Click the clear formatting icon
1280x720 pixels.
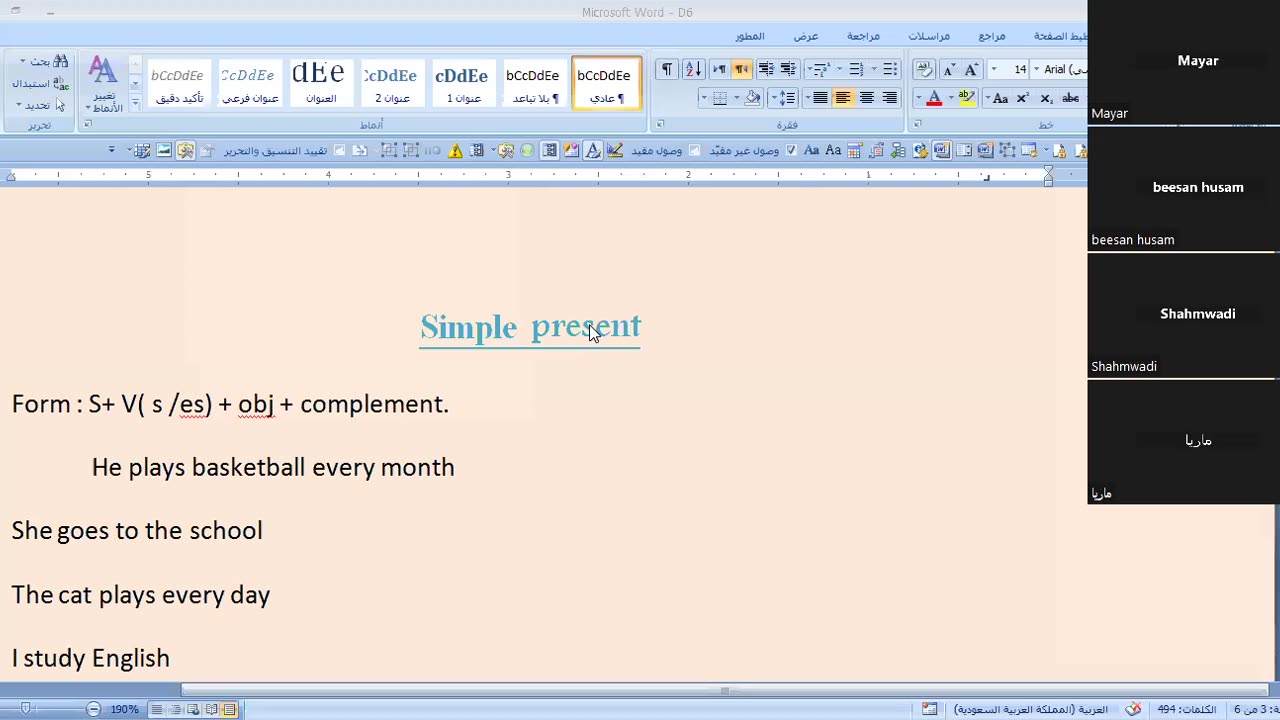pyautogui.click(x=924, y=69)
